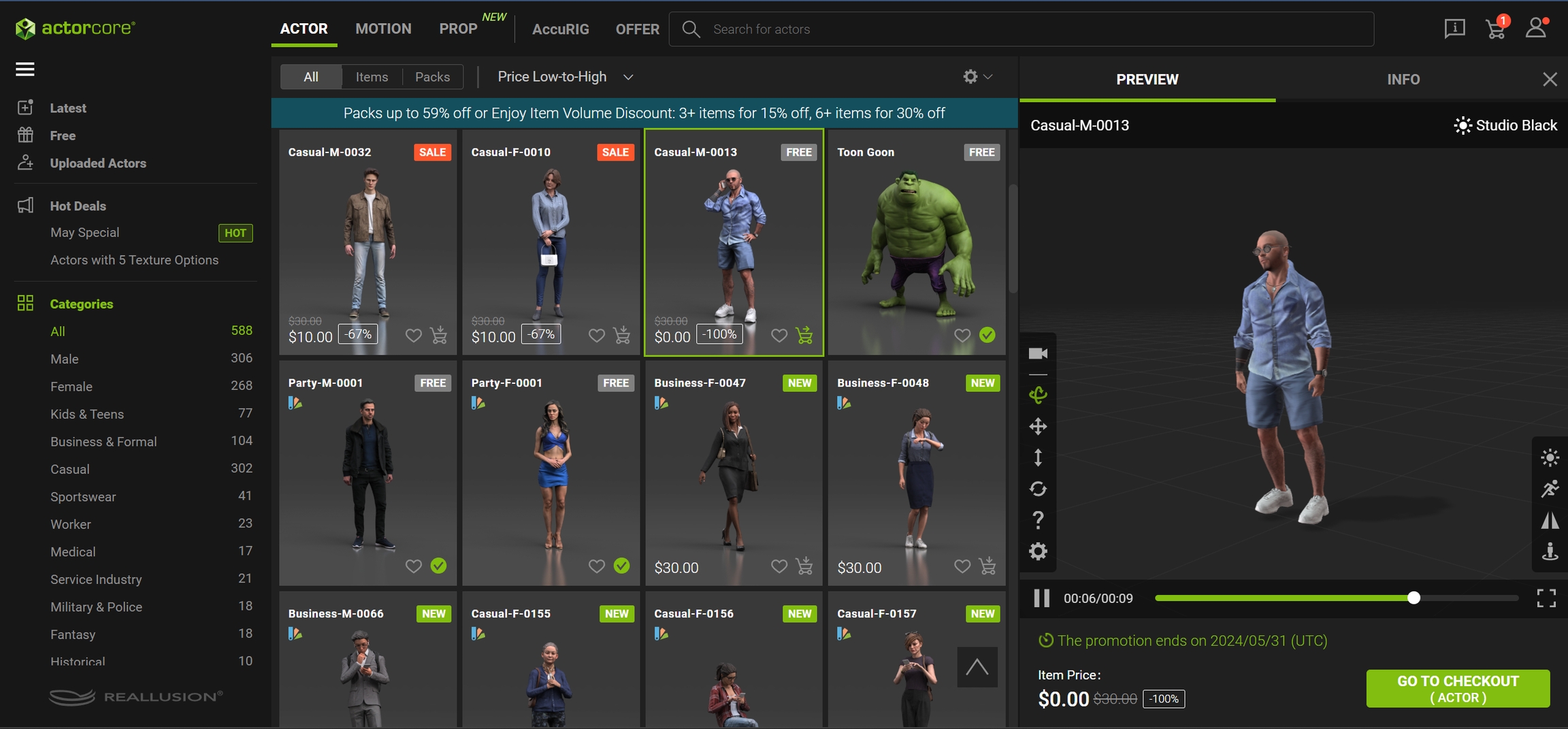The width and height of the screenshot is (1568, 729).
Task: Click the Search for actors field
Action: (x=1021, y=29)
